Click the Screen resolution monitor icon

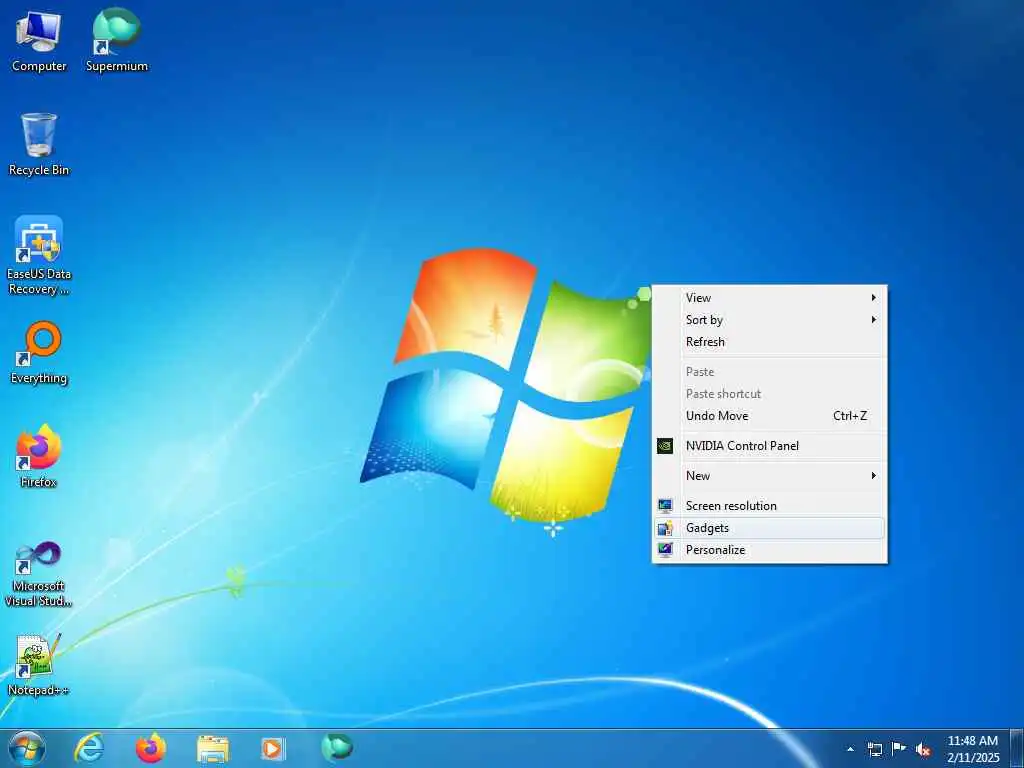[x=665, y=506]
